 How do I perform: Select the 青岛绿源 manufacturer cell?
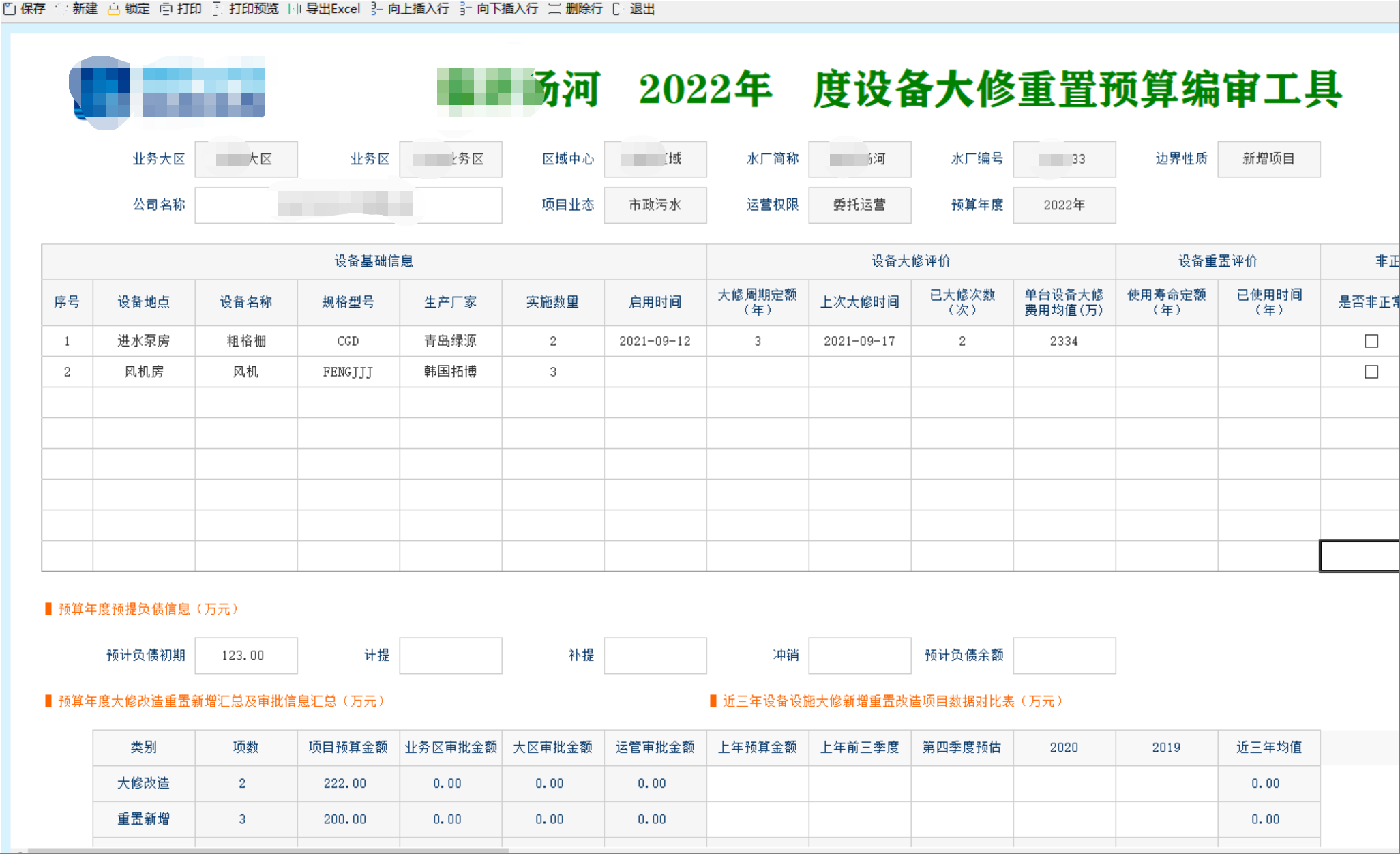451,341
